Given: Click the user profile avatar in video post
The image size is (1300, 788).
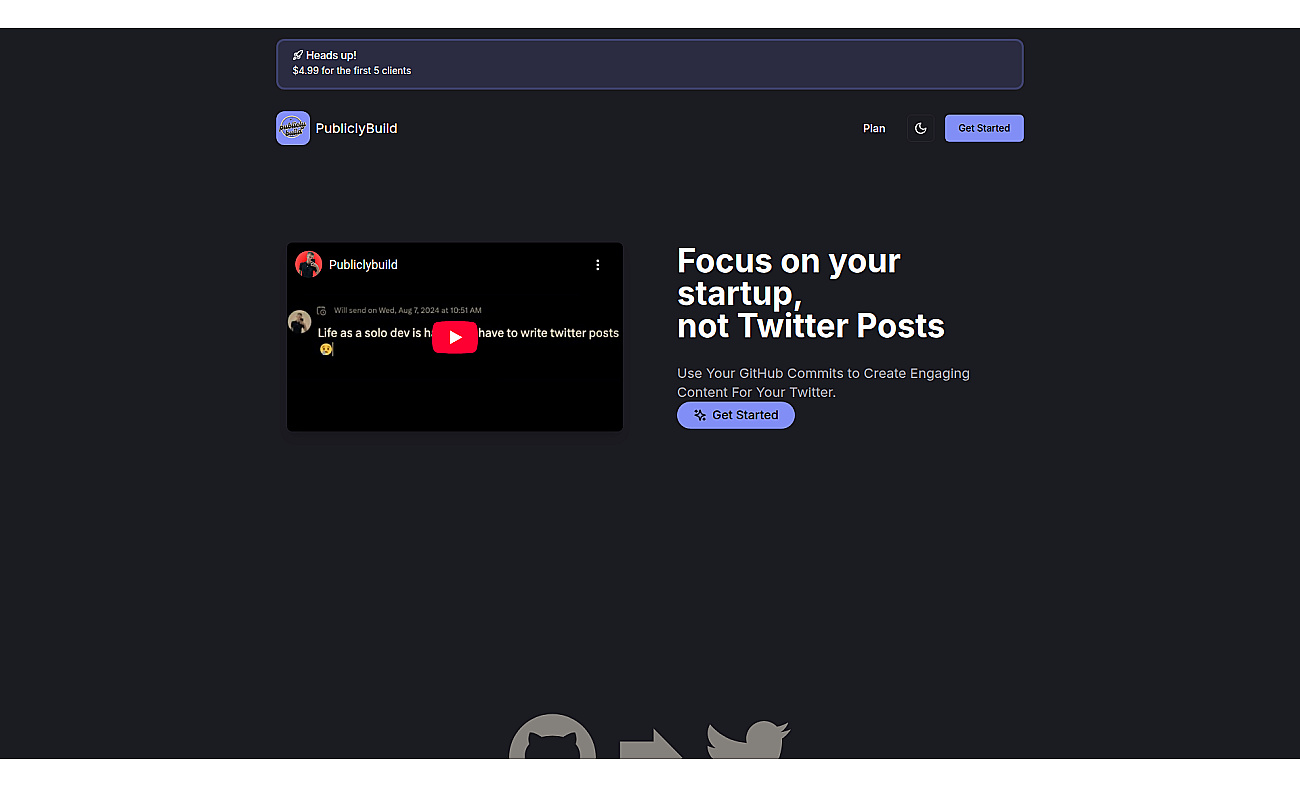Looking at the screenshot, I should click(299, 321).
